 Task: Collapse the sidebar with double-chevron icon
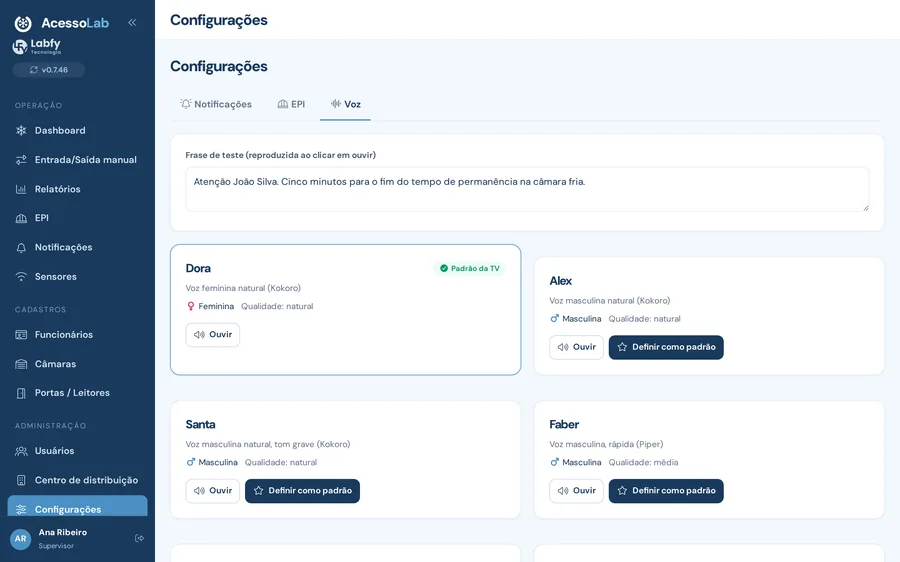[x=132, y=22]
